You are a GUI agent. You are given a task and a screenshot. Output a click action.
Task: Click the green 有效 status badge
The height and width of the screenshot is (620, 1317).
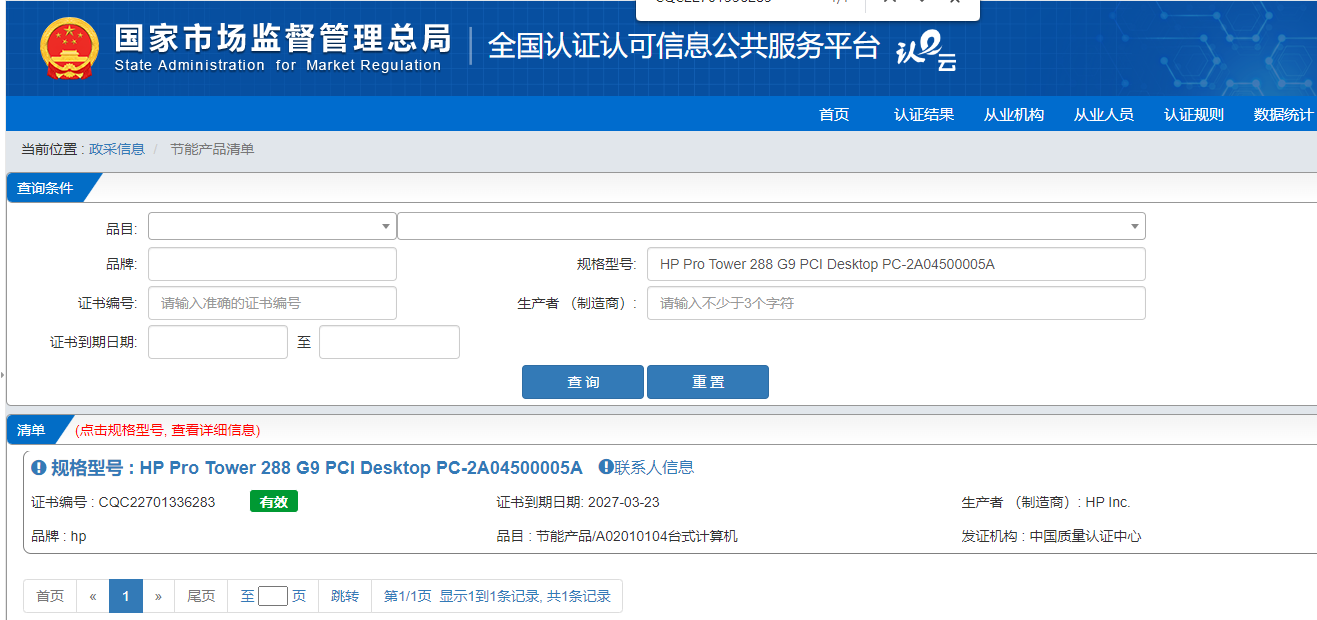pos(274,502)
